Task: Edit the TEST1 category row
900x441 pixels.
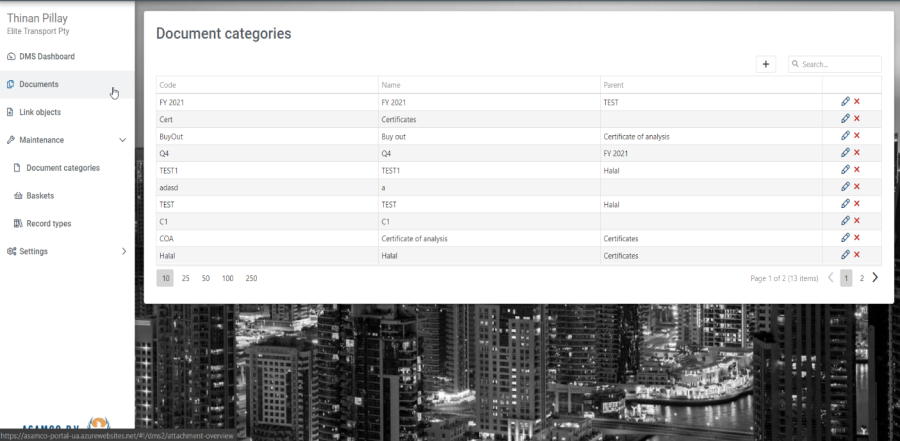Action: [x=845, y=169]
